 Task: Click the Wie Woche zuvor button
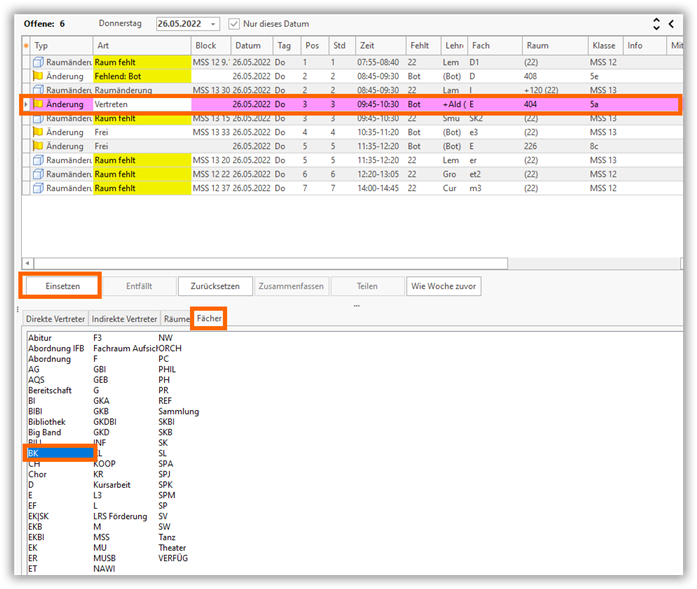(x=444, y=286)
